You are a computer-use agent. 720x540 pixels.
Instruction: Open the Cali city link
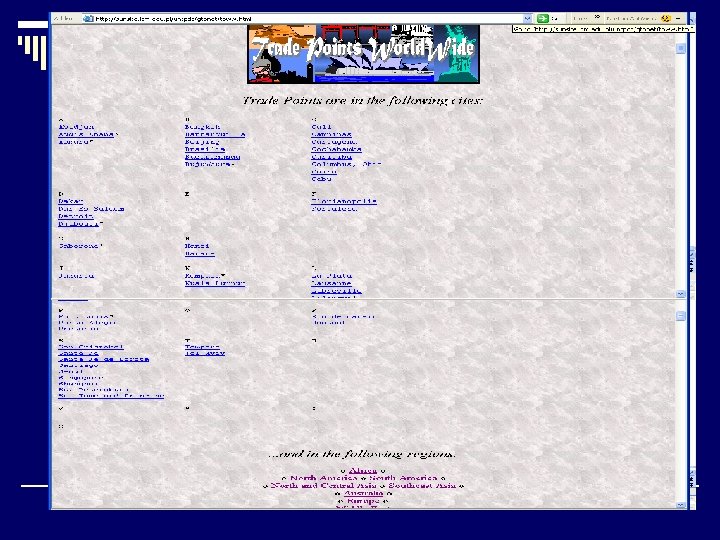[321, 127]
